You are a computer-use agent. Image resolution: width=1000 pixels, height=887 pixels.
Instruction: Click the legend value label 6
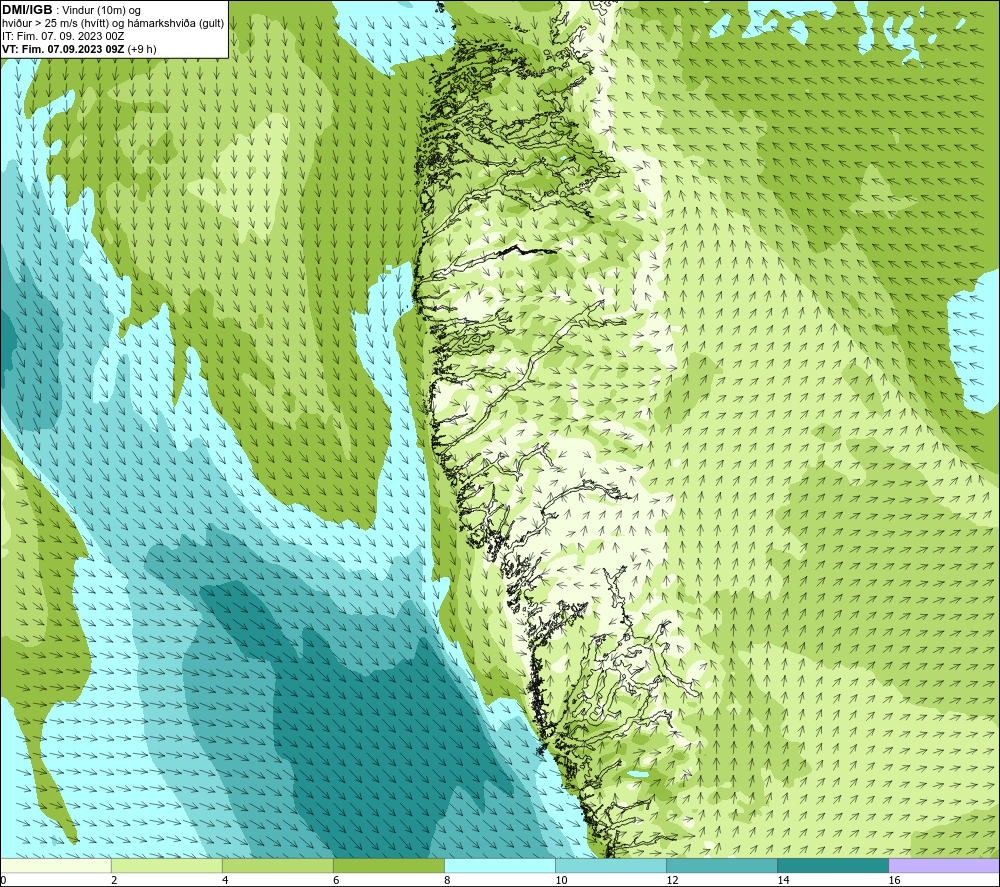point(336,880)
